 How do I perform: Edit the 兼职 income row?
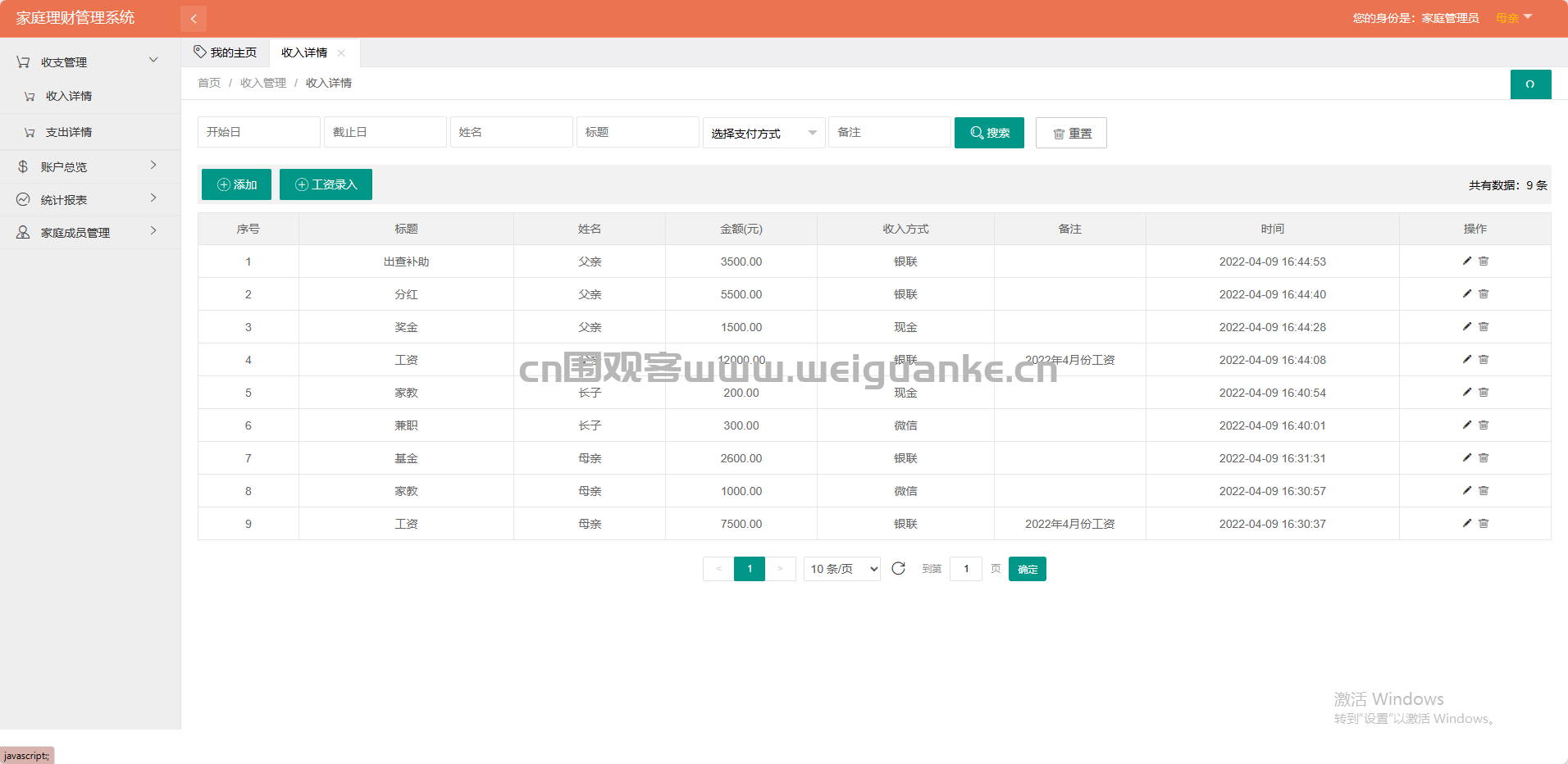click(x=1467, y=425)
